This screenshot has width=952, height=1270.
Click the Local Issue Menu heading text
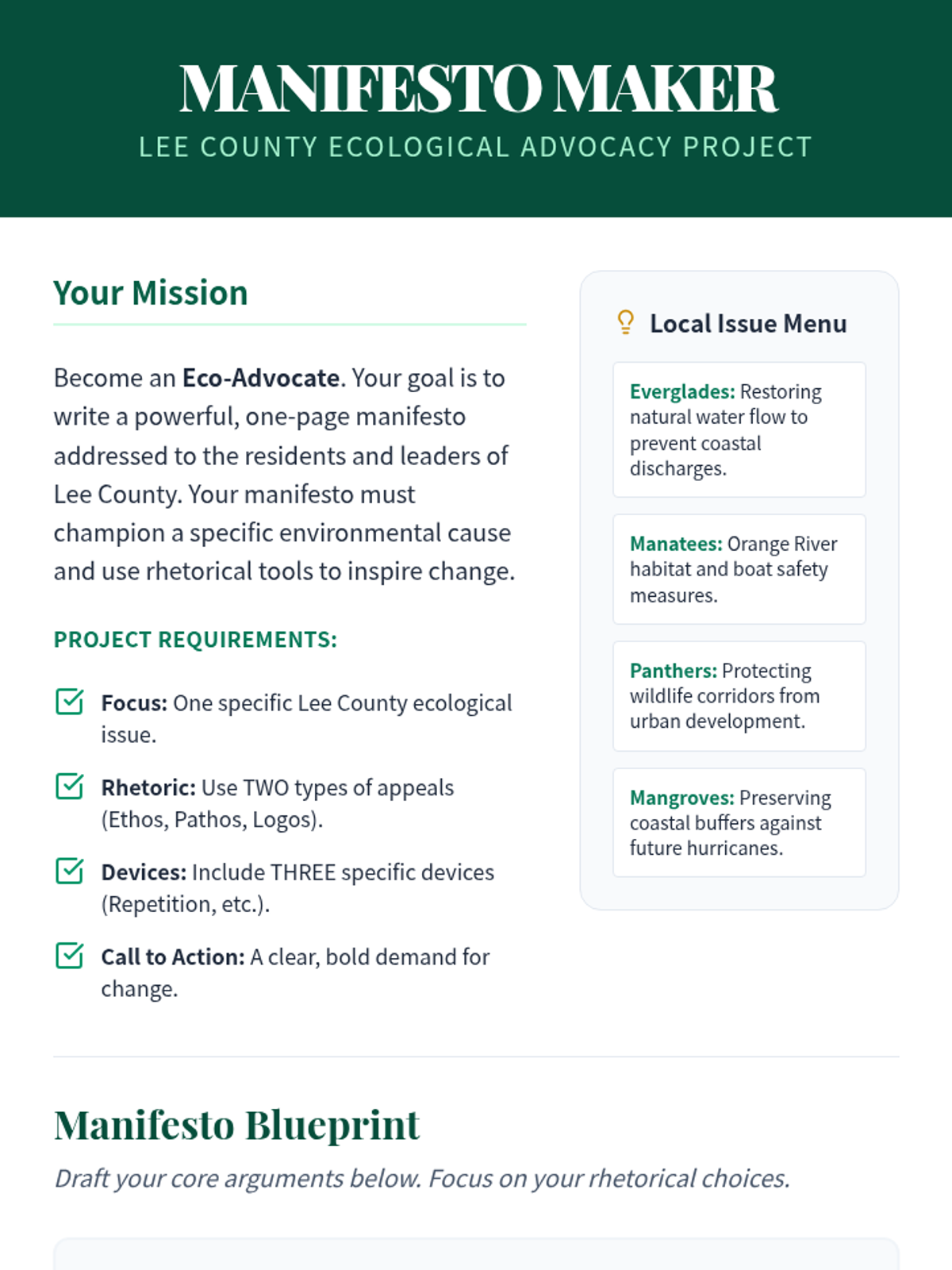(x=748, y=324)
